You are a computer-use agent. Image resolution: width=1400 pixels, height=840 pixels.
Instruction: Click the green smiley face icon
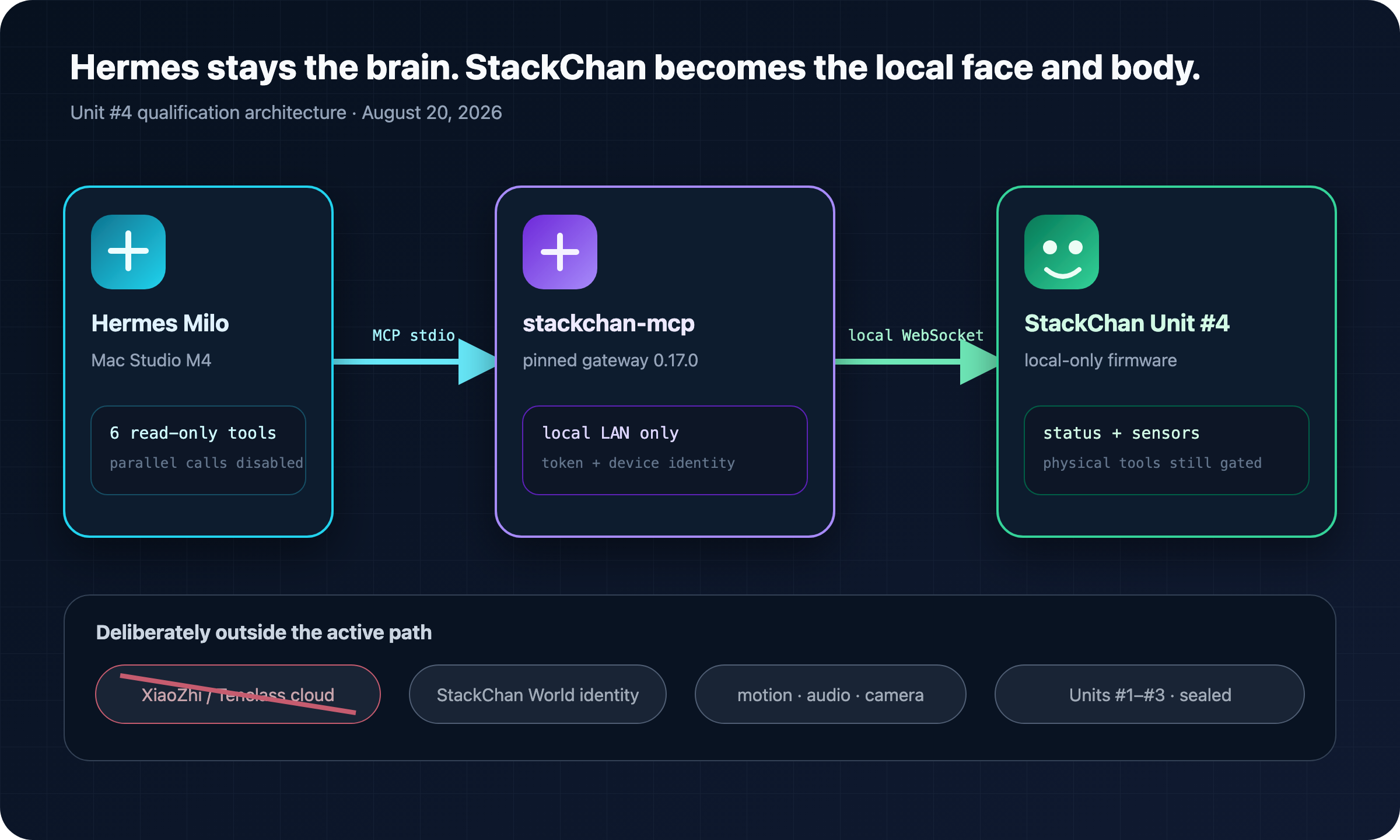[1062, 252]
